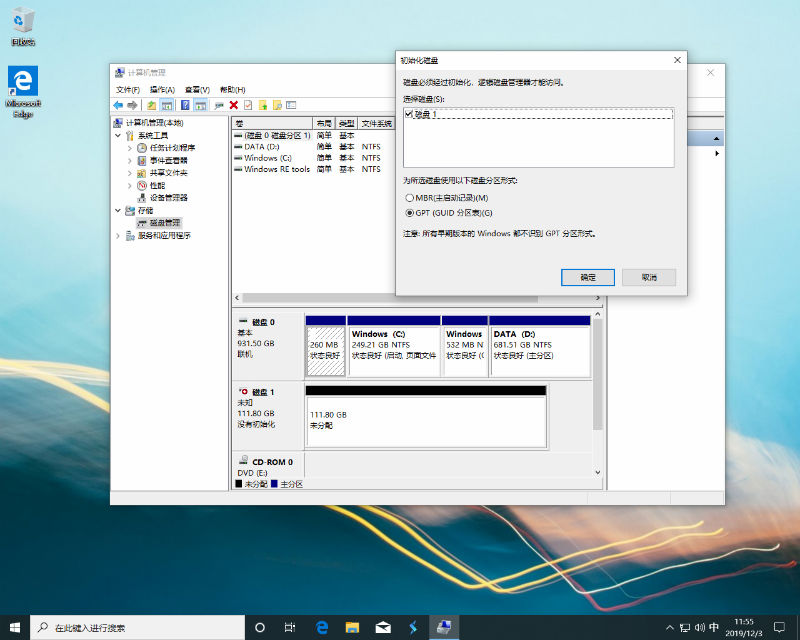
Task: Click the blue 主分区 legend swatch
Action: pos(274,483)
